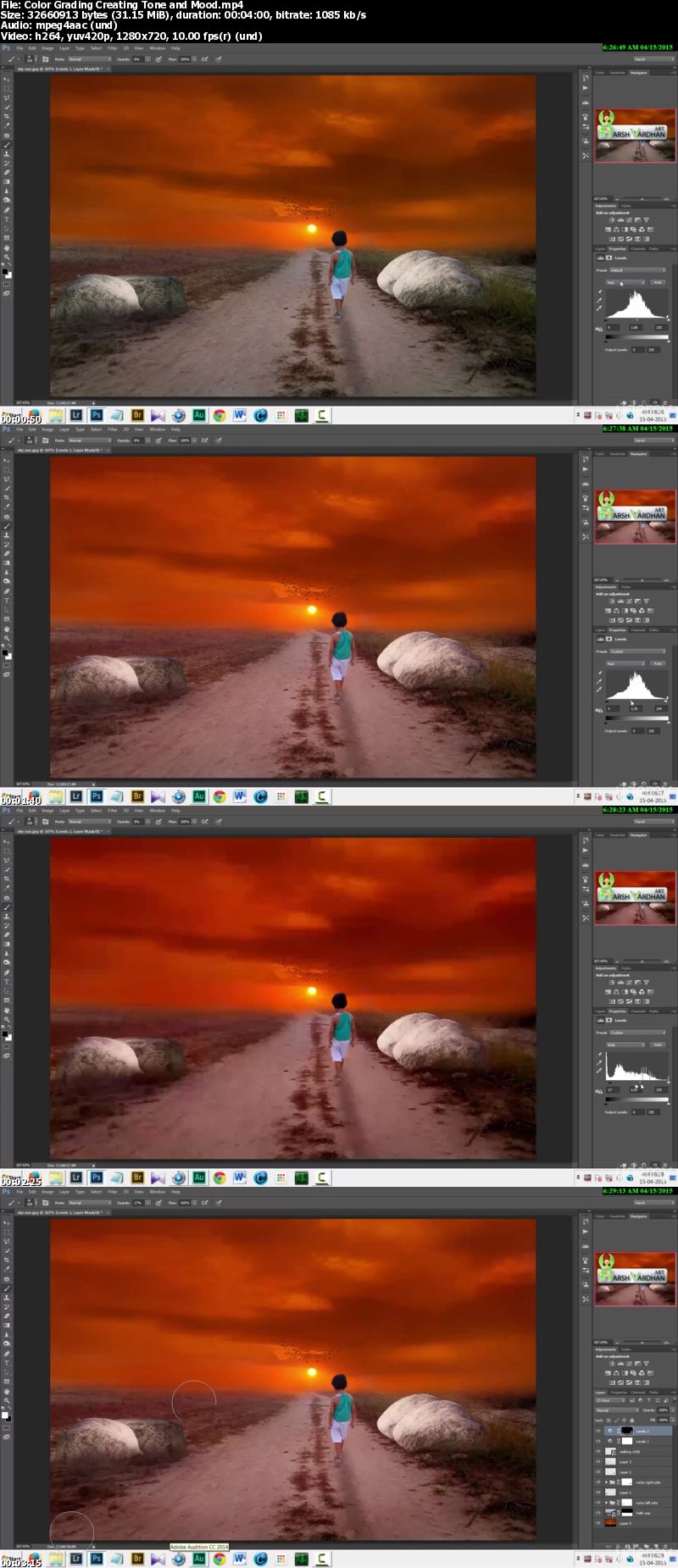The image size is (678, 1568).
Task: Click the Auto button in the 00:00:50 frame
Action: 658,282
